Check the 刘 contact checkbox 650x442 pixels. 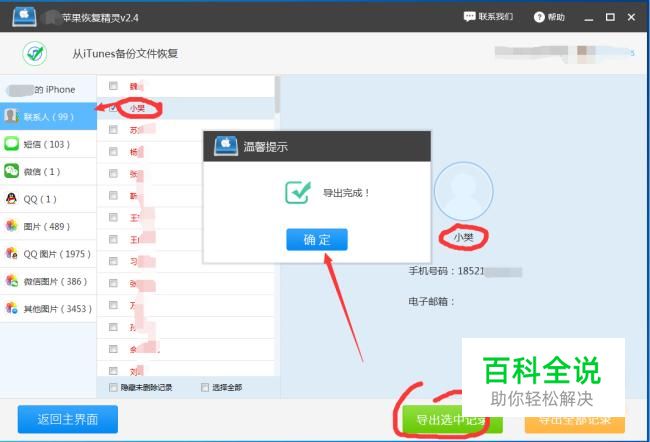113,371
